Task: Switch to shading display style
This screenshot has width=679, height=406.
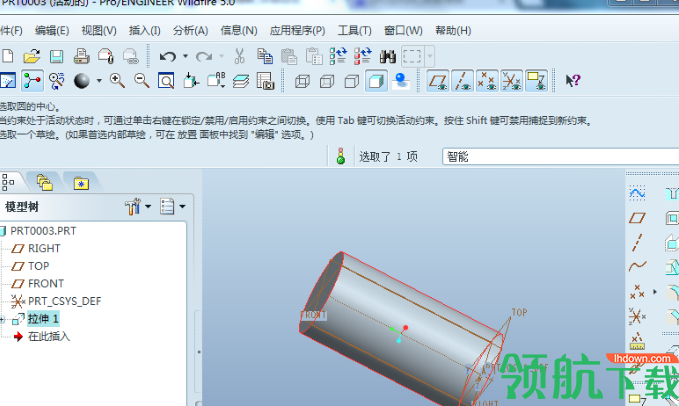Action: coord(376,81)
